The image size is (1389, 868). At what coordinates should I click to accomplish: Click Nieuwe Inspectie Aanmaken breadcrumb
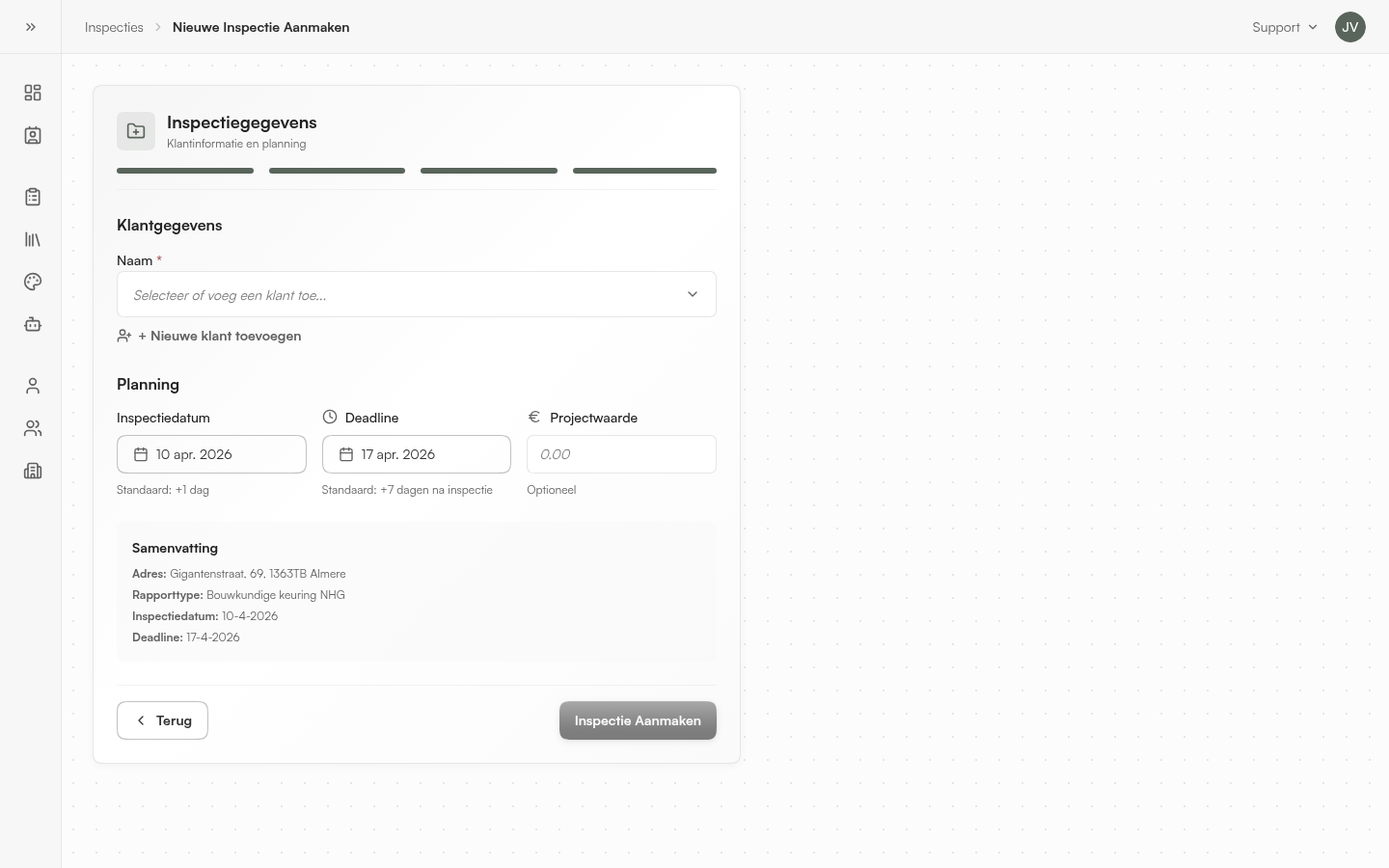[x=261, y=27]
